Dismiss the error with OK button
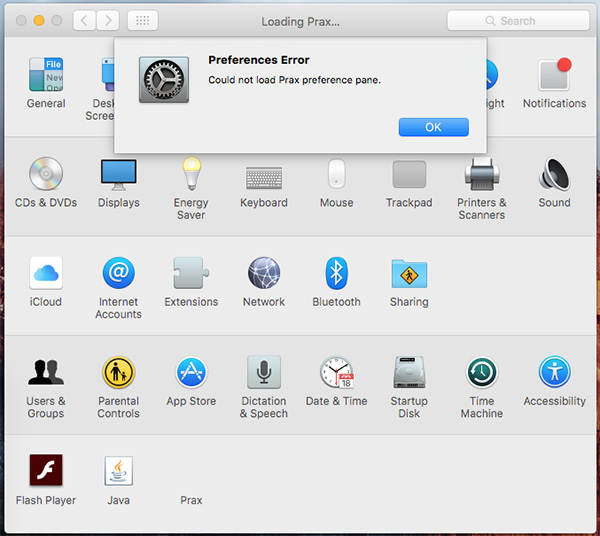600x536 pixels. point(434,127)
